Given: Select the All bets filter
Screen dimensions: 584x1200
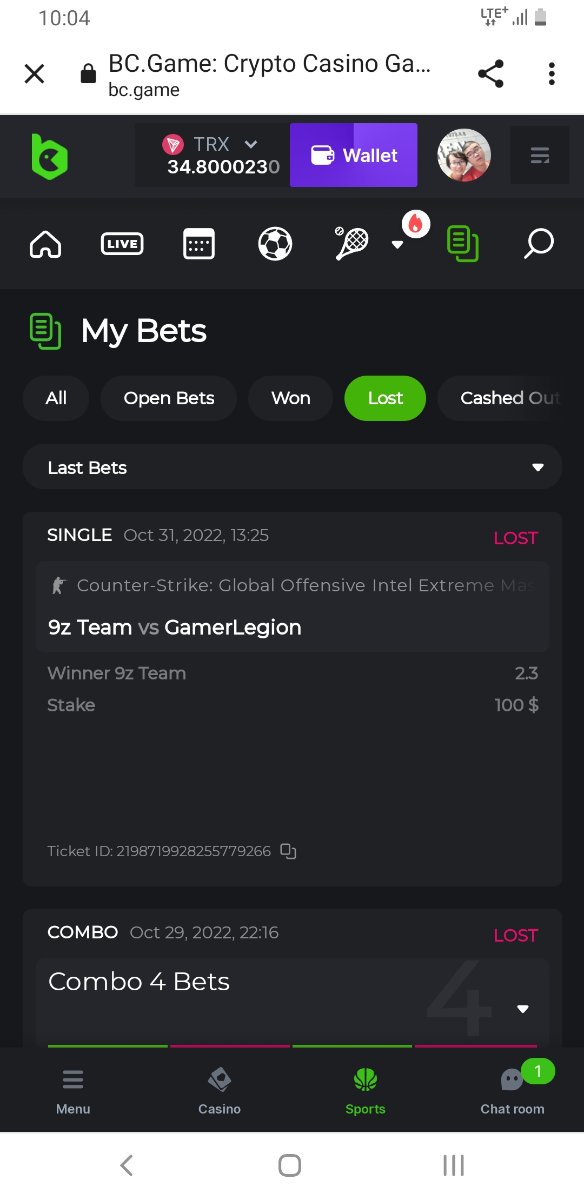Looking at the screenshot, I should coord(56,398).
